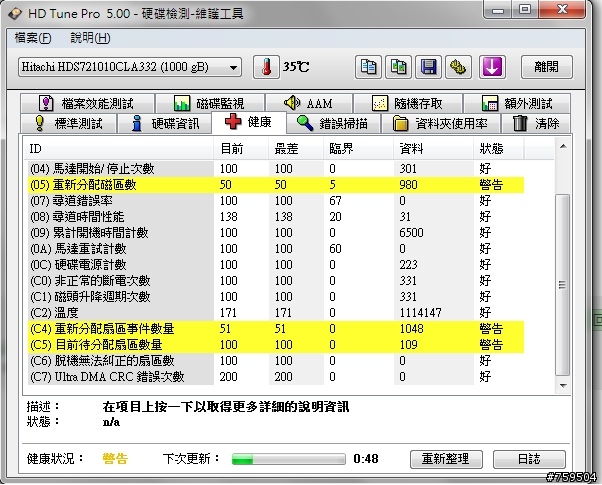This screenshot has width=602, height=485.
Task: Click the 目前 column header
Action: coord(241,149)
